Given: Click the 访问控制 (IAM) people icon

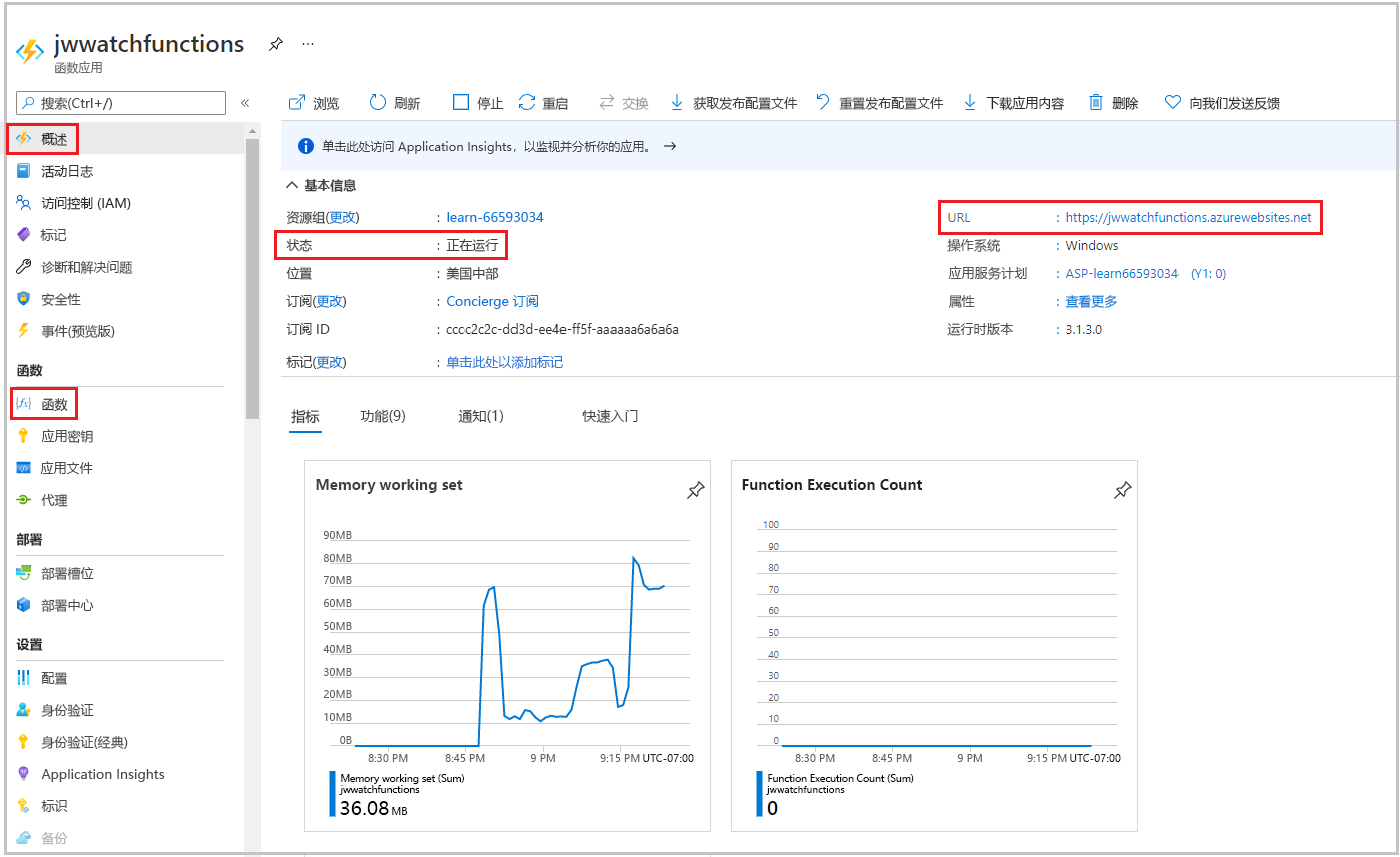Looking at the screenshot, I should [24, 203].
